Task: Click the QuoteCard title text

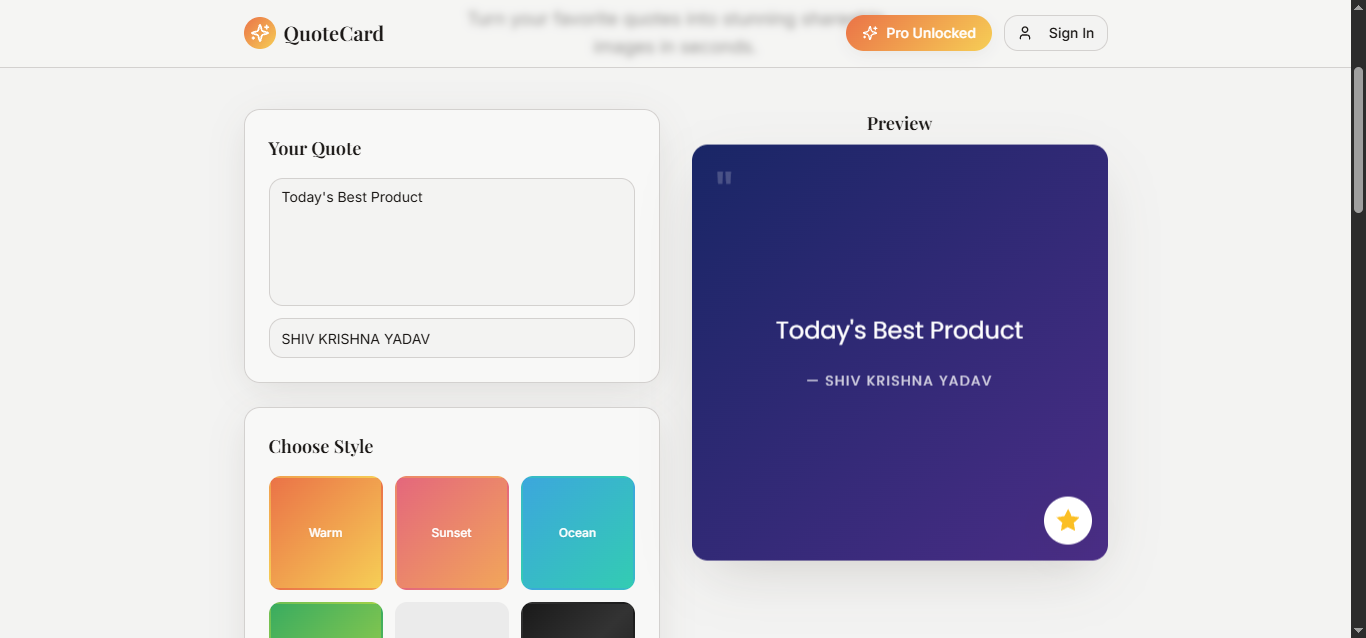Action: [x=333, y=33]
